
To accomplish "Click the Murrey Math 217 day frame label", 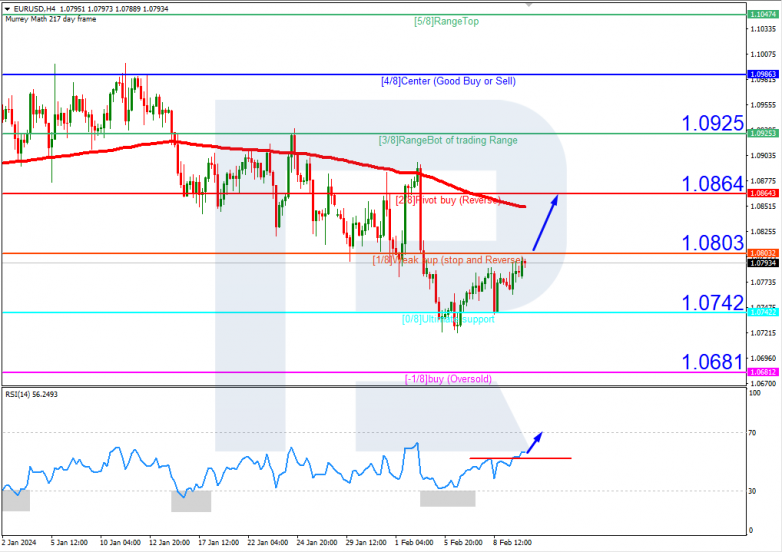I will (x=51, y=19).
